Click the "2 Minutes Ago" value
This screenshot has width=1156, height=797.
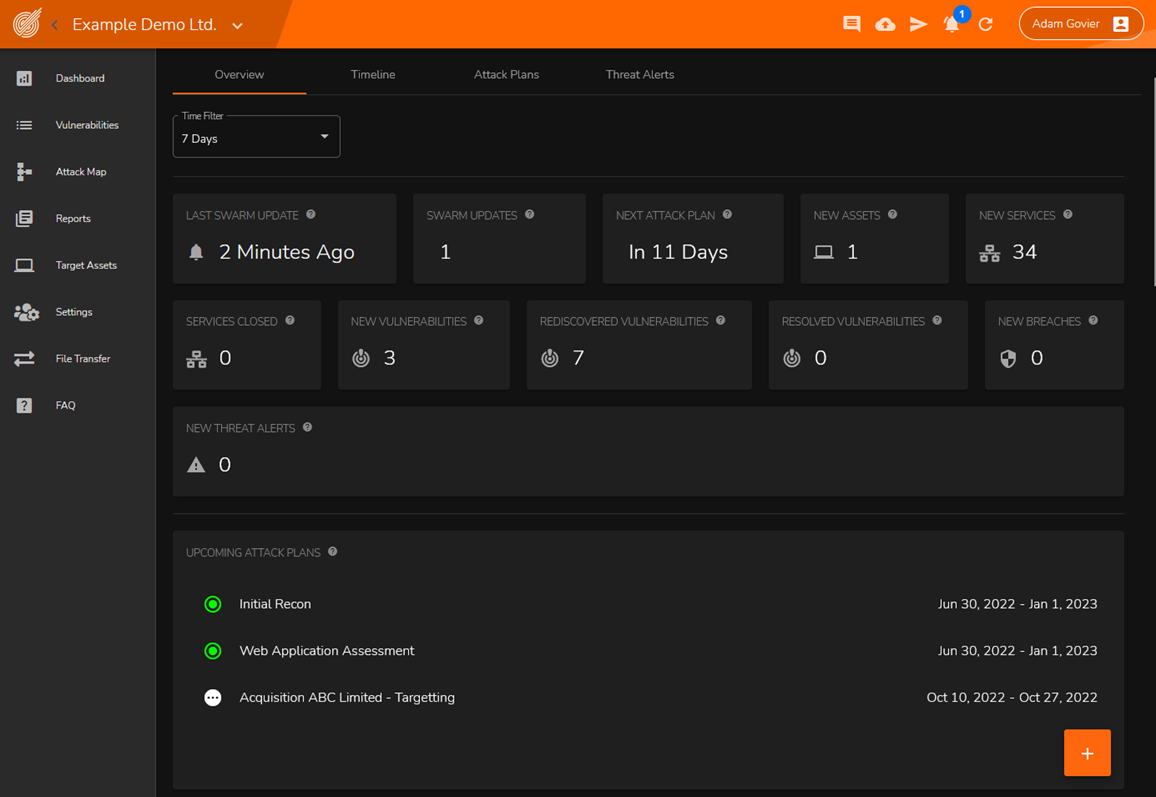tap(287, 252)
